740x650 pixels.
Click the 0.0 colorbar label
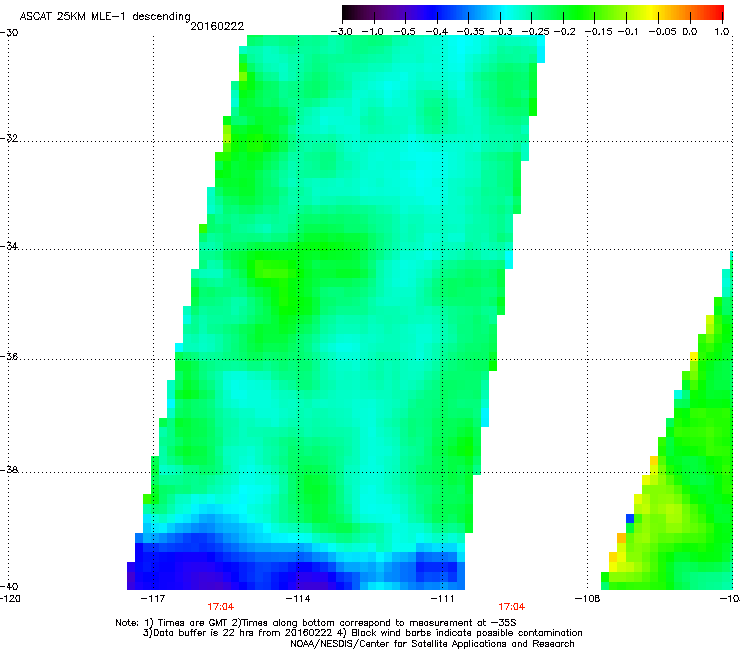click(690, 32)
